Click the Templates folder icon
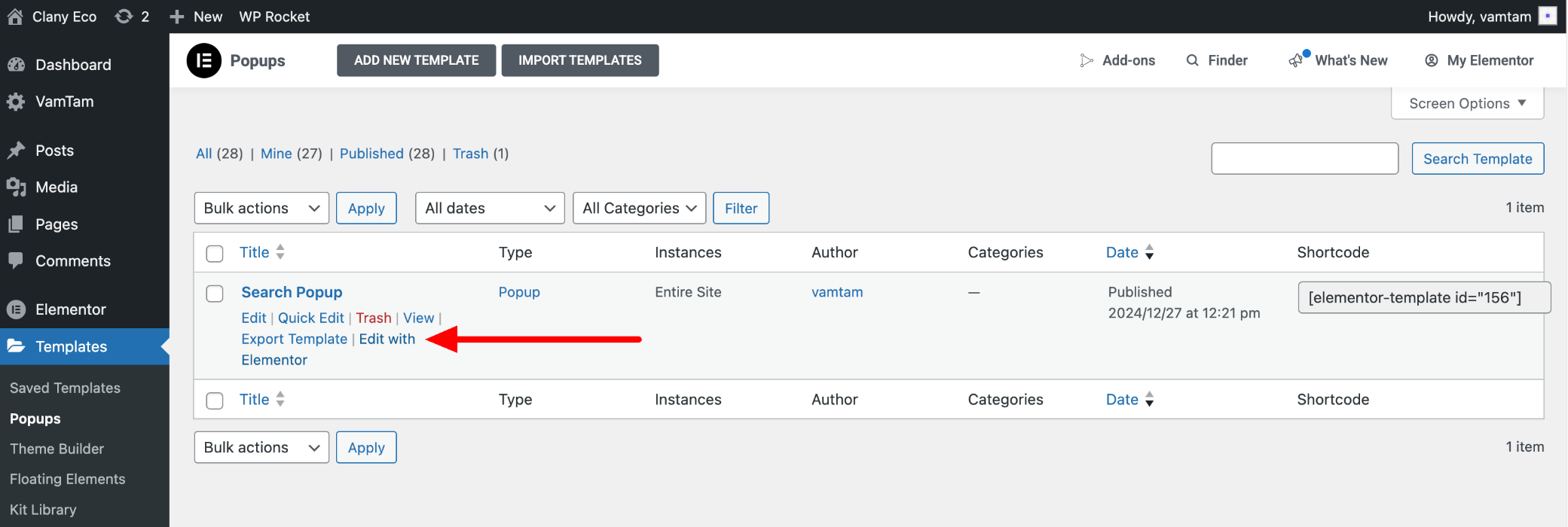Image resolution: width=1568 pixels, height=527 pixels. click(16, 346)
